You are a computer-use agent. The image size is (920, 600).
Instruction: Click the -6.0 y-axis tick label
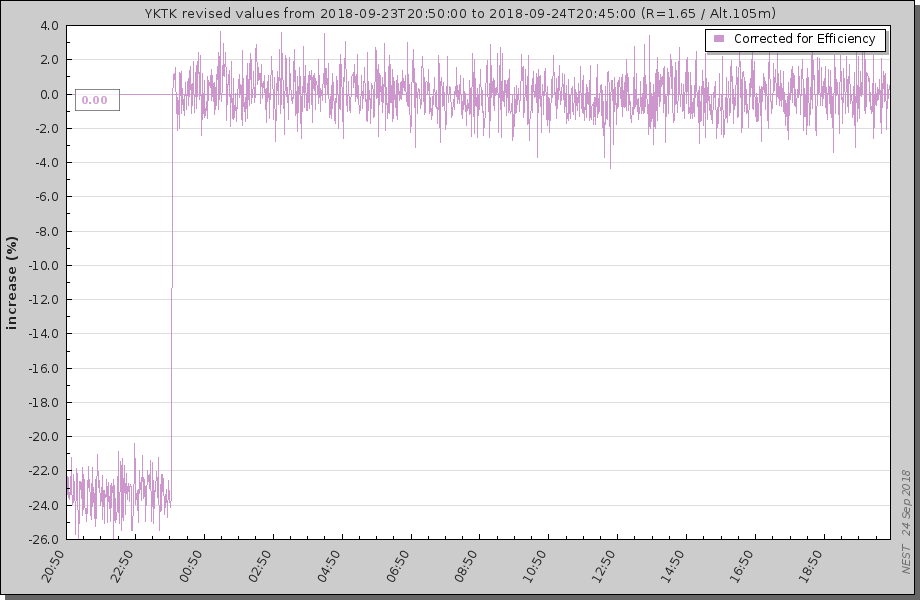(x=47, y=197)
